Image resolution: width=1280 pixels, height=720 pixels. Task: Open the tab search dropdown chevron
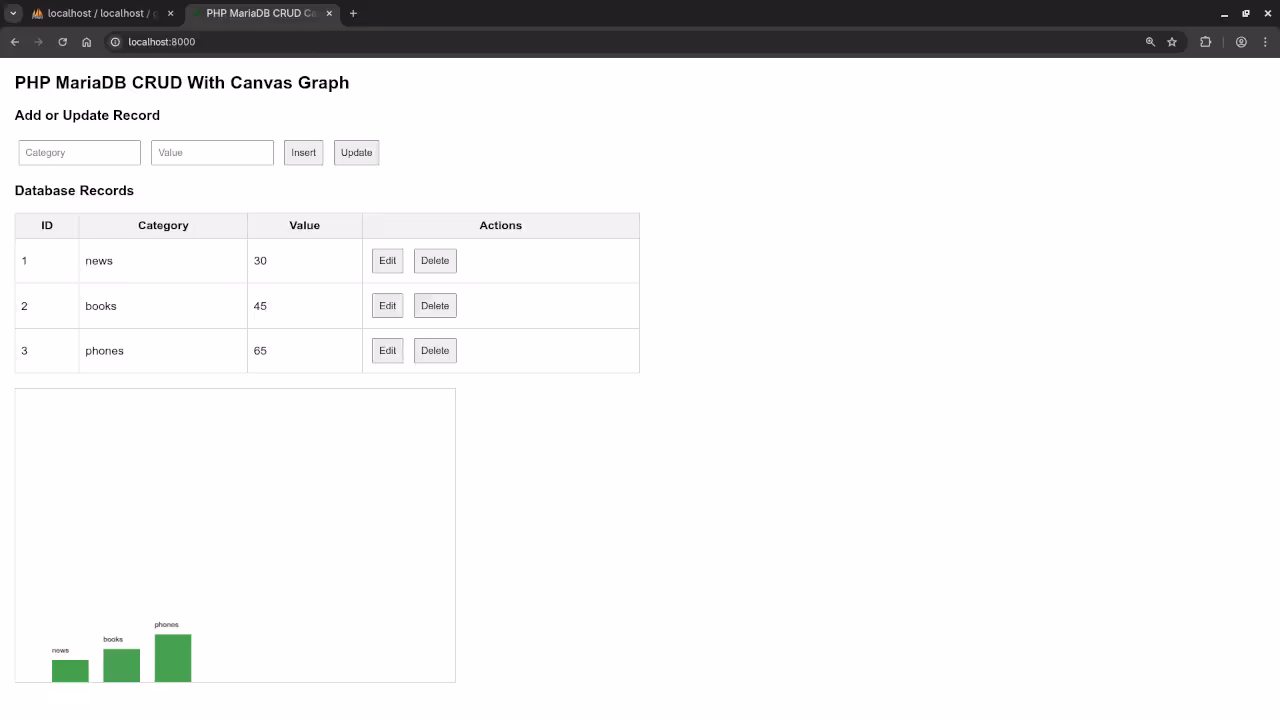click(13, 13)
